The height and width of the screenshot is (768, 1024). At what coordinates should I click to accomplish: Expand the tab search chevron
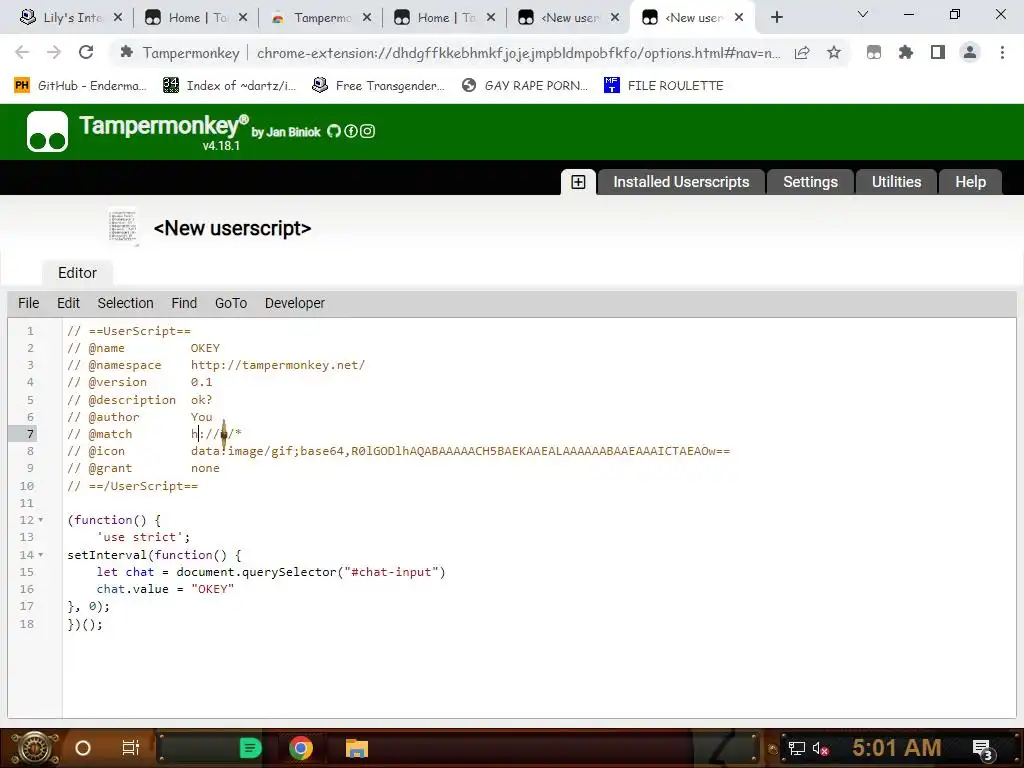pos(863,14)
